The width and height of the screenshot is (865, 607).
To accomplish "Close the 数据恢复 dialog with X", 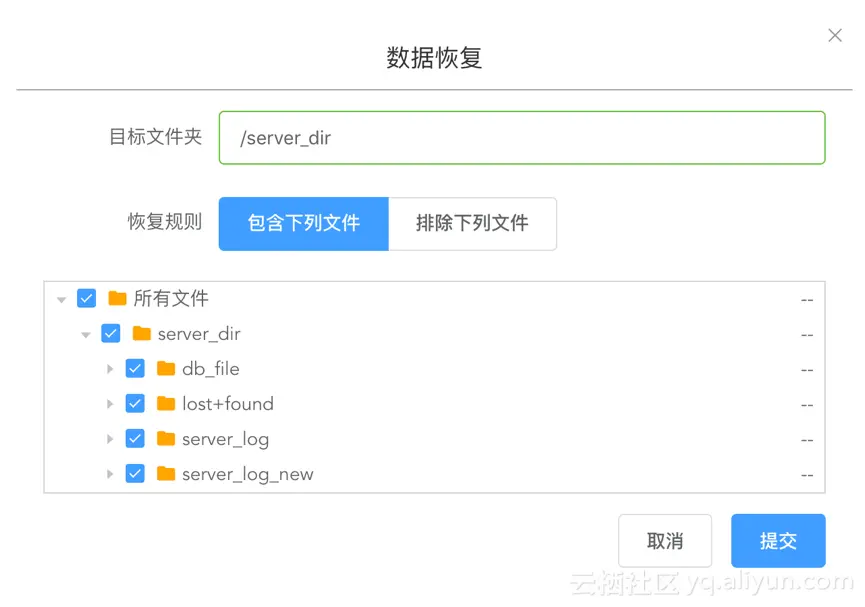I will coord(835,35).
